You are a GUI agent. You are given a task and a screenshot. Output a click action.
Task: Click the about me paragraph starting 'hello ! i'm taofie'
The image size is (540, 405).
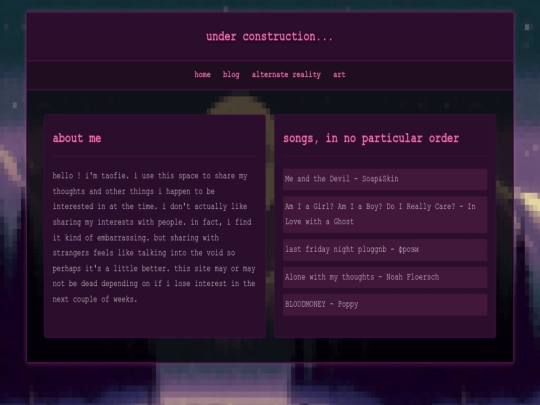[x=154, y=238]
